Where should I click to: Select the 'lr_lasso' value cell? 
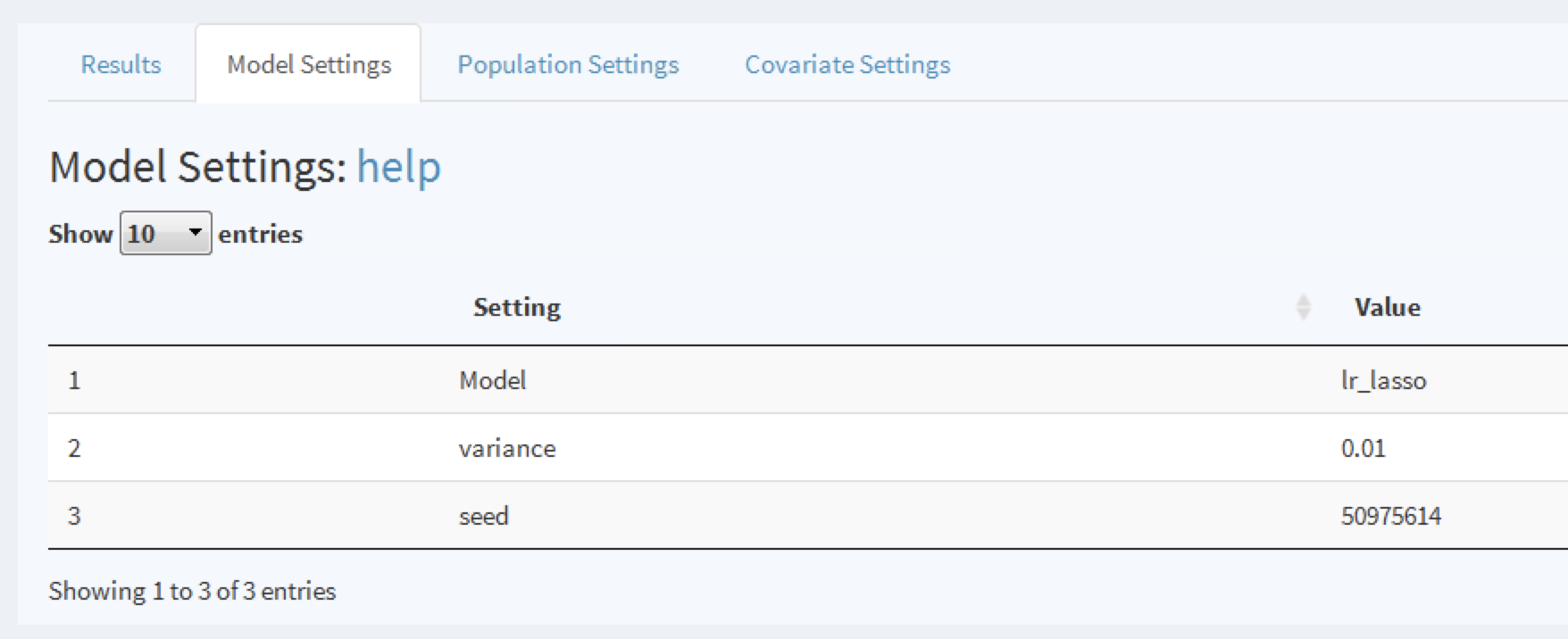click(1383, 380)
